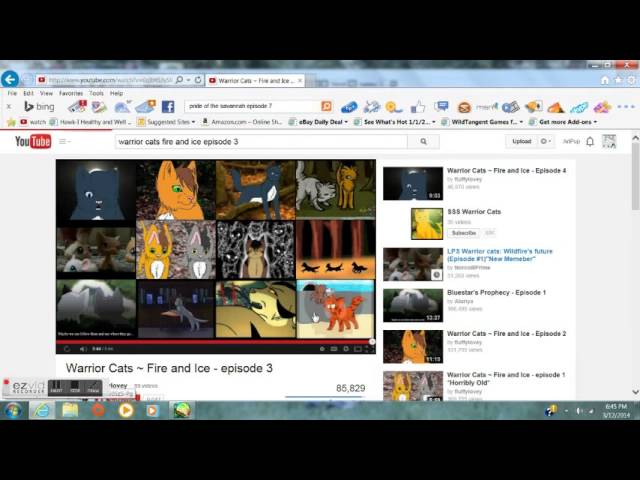Open the YouTube account avatar
Viewport: 640px width, 480px height.
pos(609,141)
